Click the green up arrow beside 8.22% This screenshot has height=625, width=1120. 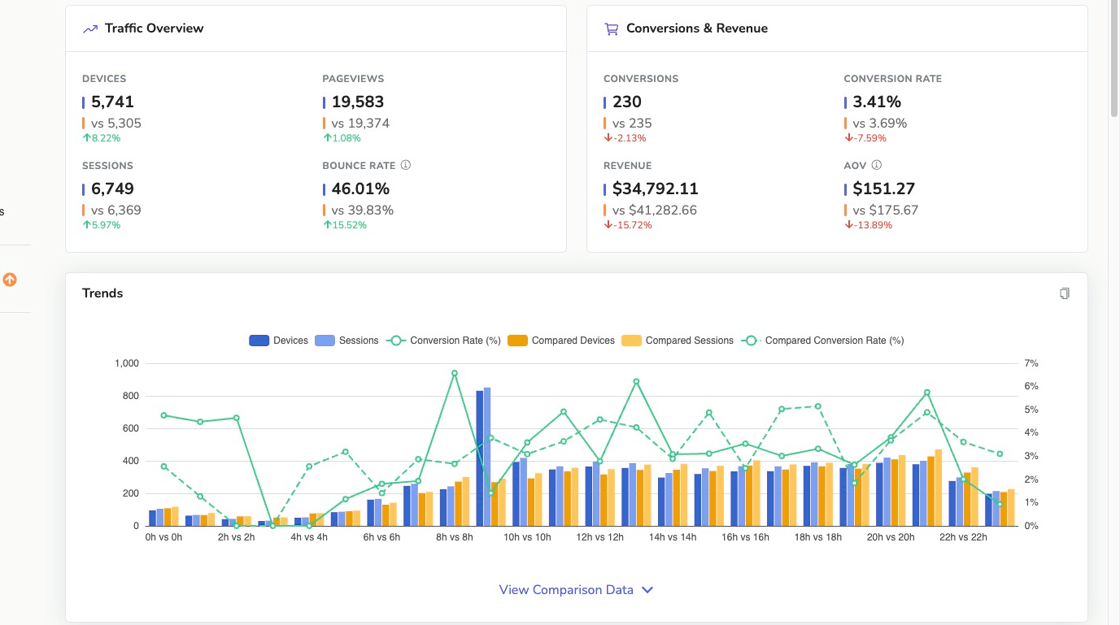point(86,139)
